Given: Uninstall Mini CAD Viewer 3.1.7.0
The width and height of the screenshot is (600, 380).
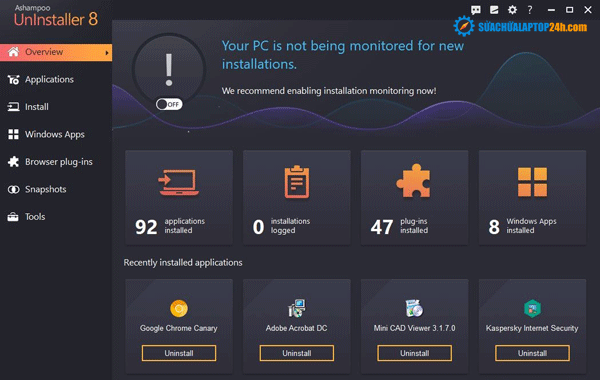Looking at the screenshot, I should pyautogui.click(x=414, y=353).
